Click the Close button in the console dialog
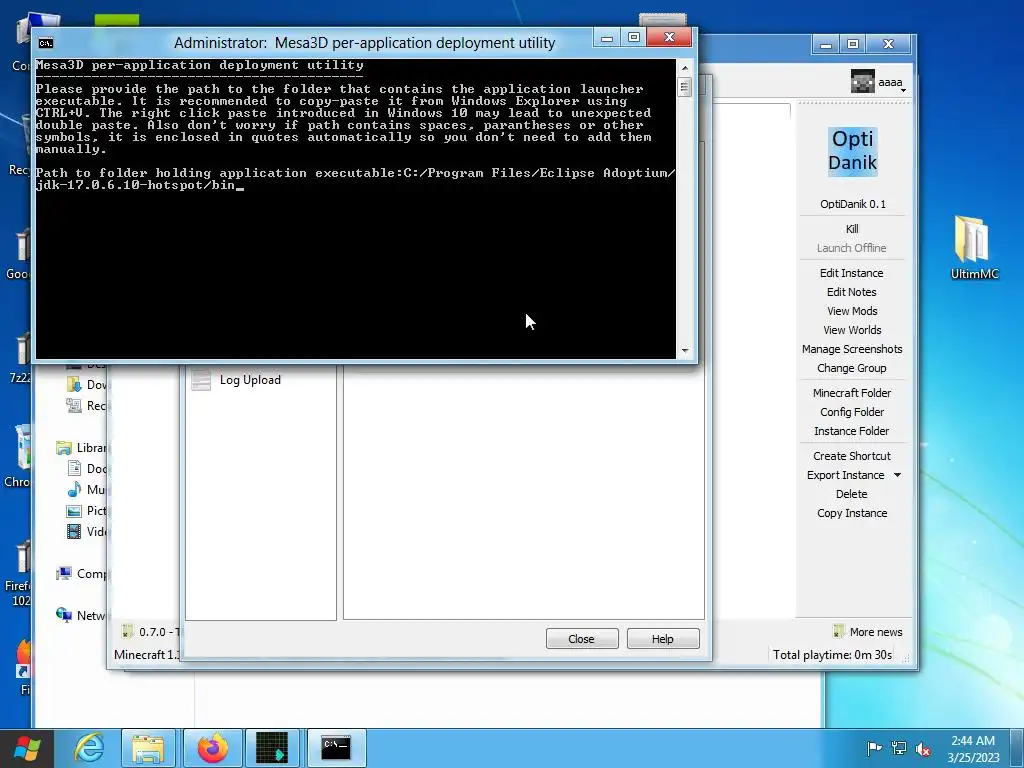Image resolution: width=1024 pixels, height=768 pixels. pos(582,639)
